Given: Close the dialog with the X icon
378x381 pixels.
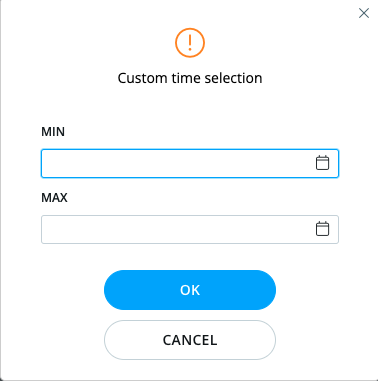Looking at the screenshot, I should [x=364, y=13].
